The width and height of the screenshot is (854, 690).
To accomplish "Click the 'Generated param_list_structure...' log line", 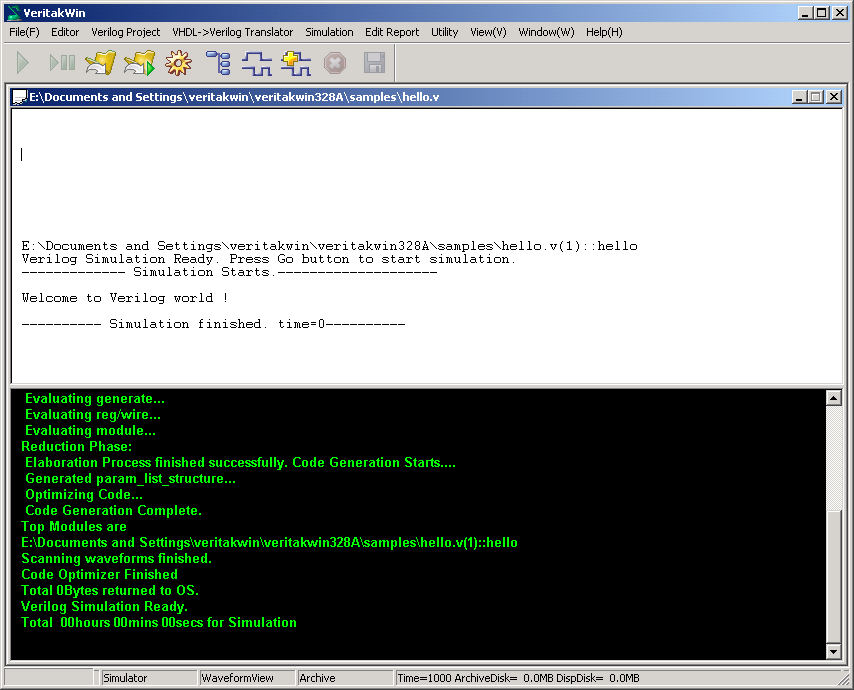I will (130, 478).
